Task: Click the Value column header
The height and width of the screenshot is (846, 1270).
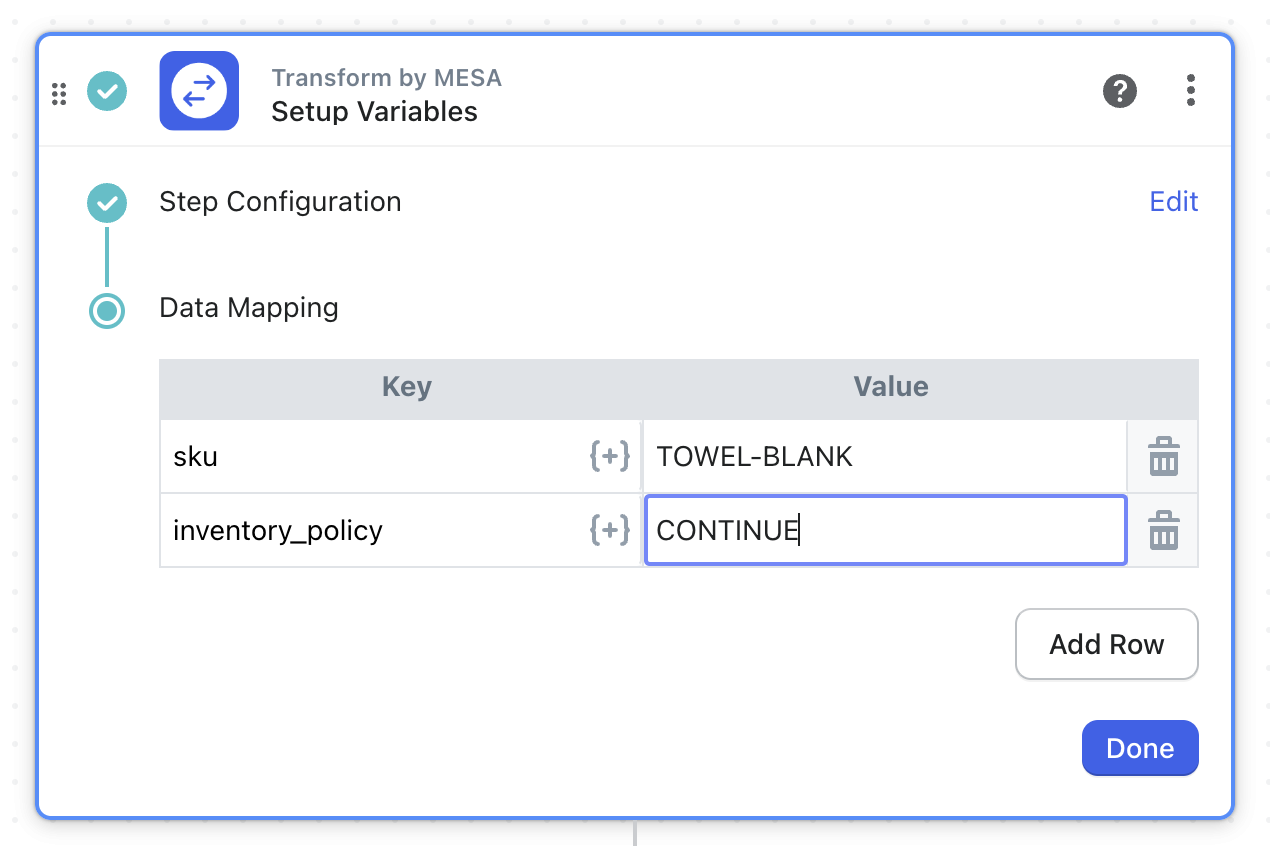Action: 890,387
